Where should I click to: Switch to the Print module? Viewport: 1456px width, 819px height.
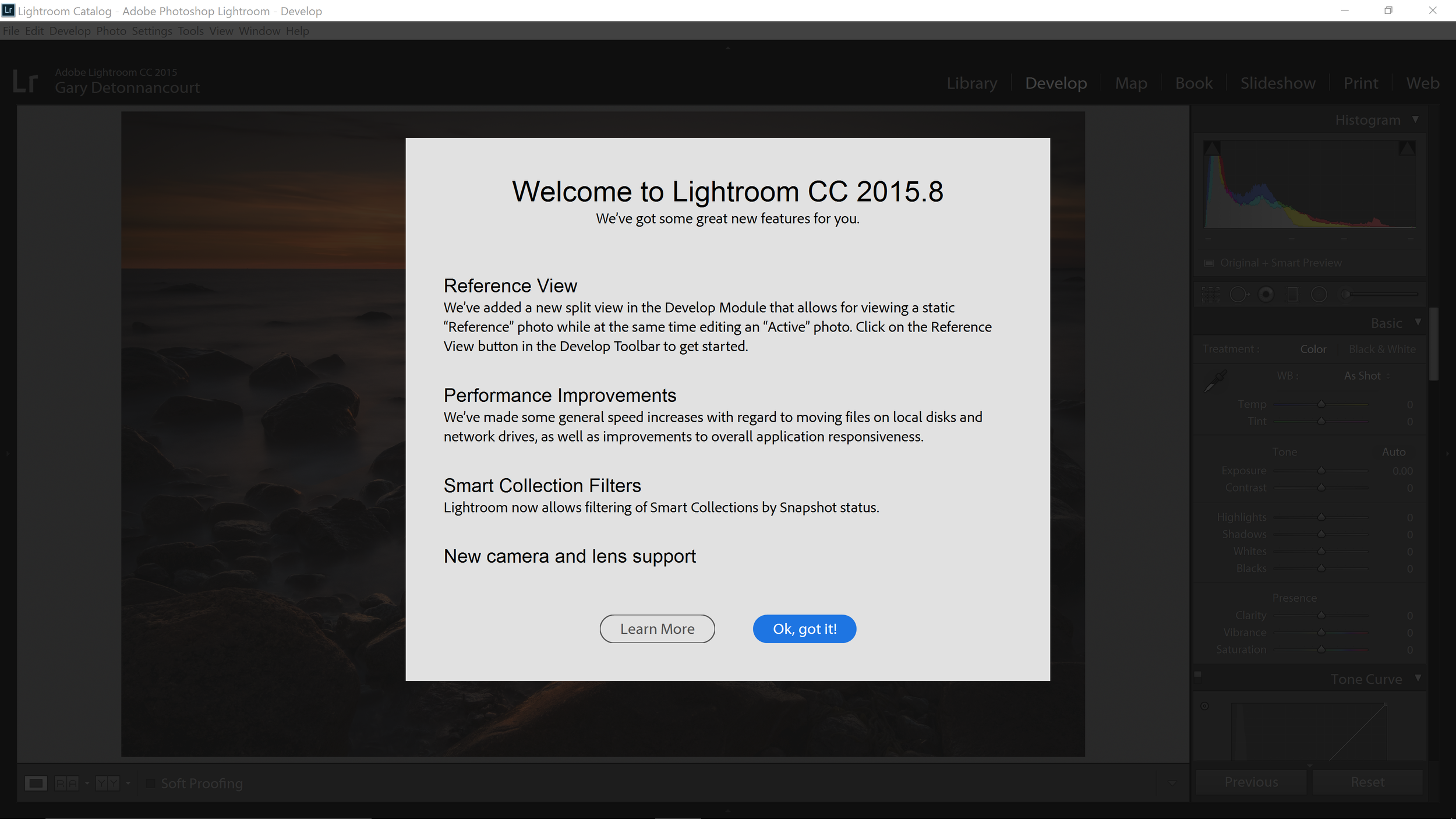[x=1360, y=83]
